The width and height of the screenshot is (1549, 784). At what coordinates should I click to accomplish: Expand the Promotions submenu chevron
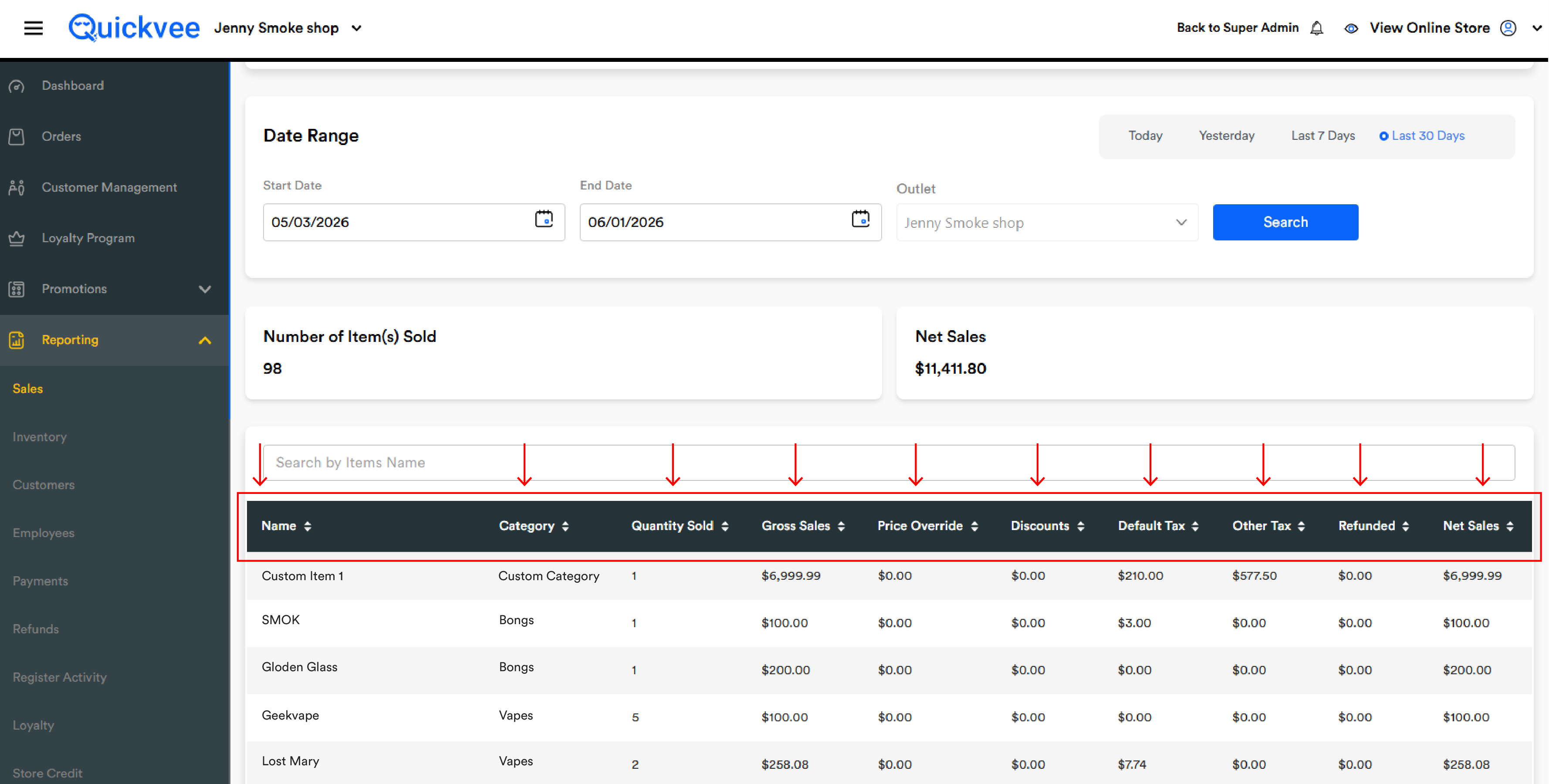[205, 289]
